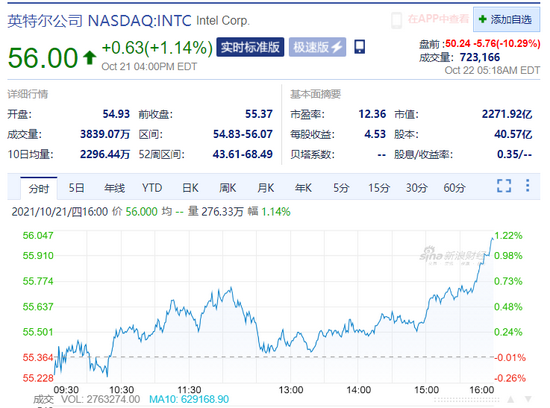The image size is (550, 408).
Task: Click the 1.22% right axis label
Action: pos(508,235)
